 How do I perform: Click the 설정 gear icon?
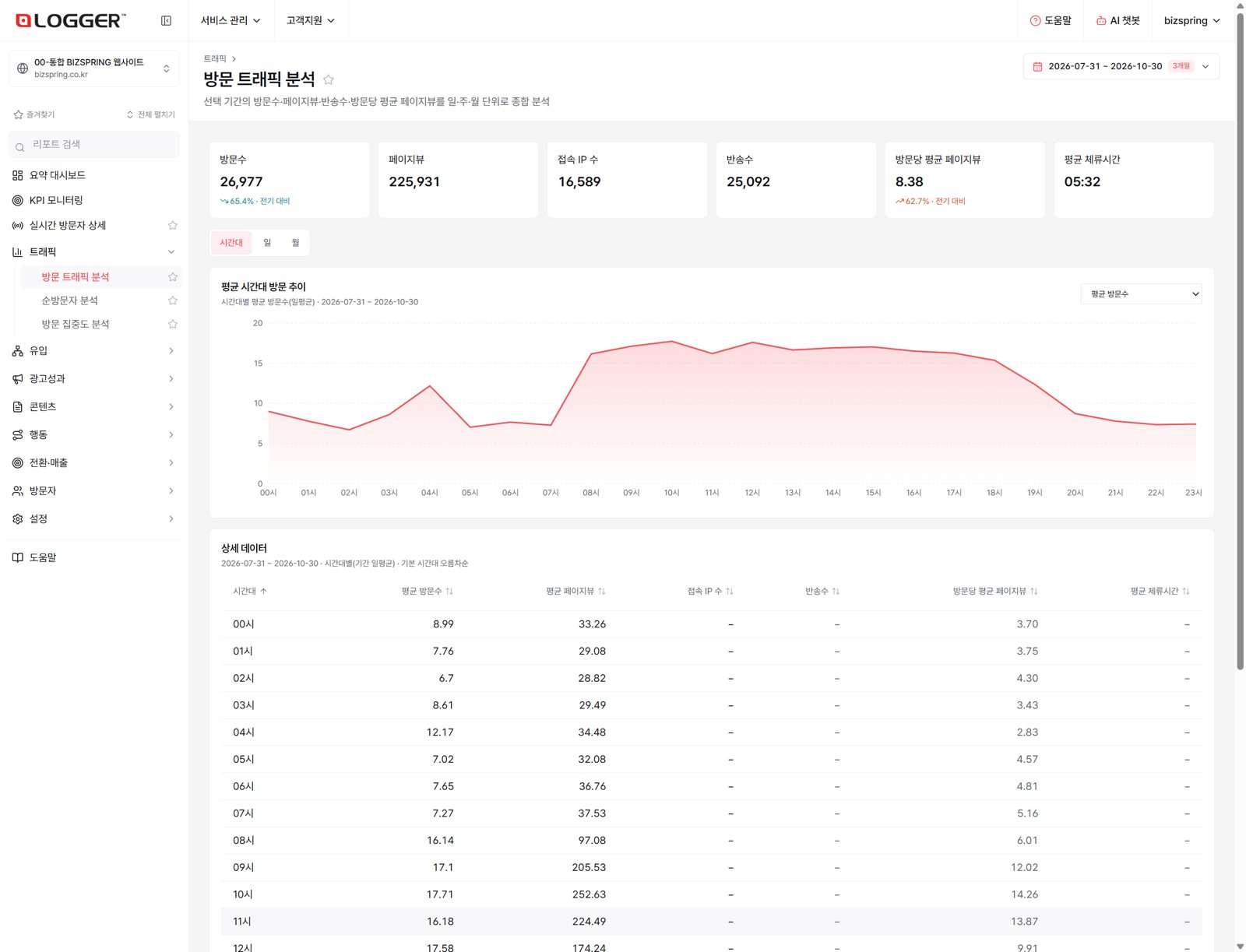coord(18,519)
